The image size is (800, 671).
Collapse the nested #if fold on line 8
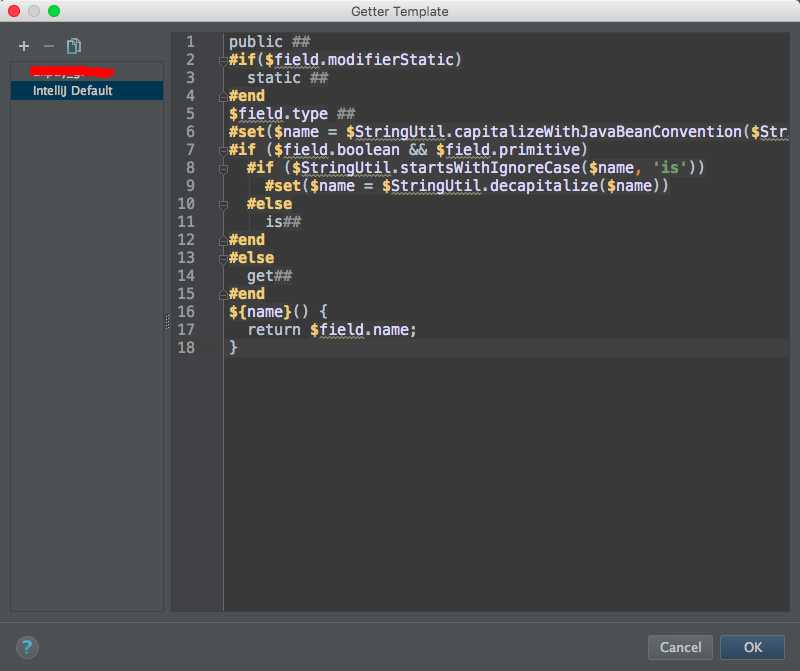coord(223,168)
